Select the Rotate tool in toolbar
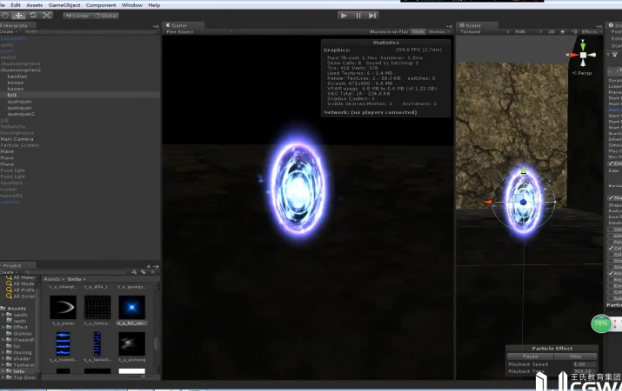The image size is (622, 391). [x=33, y=15]
